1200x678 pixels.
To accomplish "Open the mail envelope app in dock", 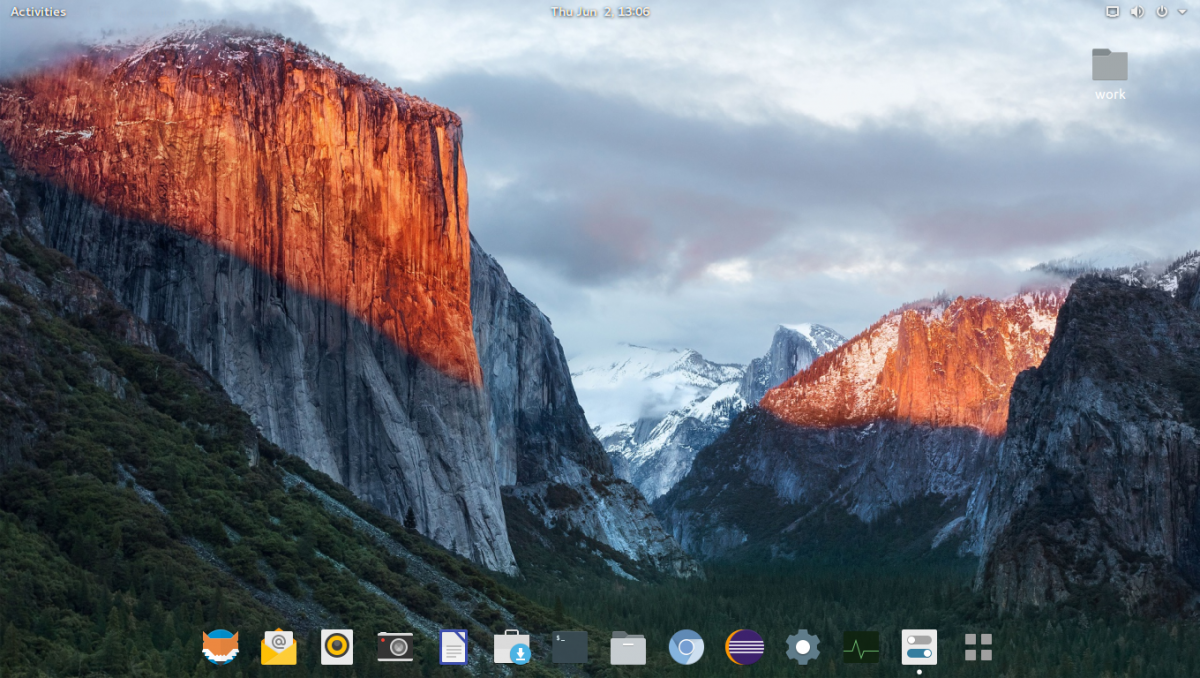I will coord(279,647).
